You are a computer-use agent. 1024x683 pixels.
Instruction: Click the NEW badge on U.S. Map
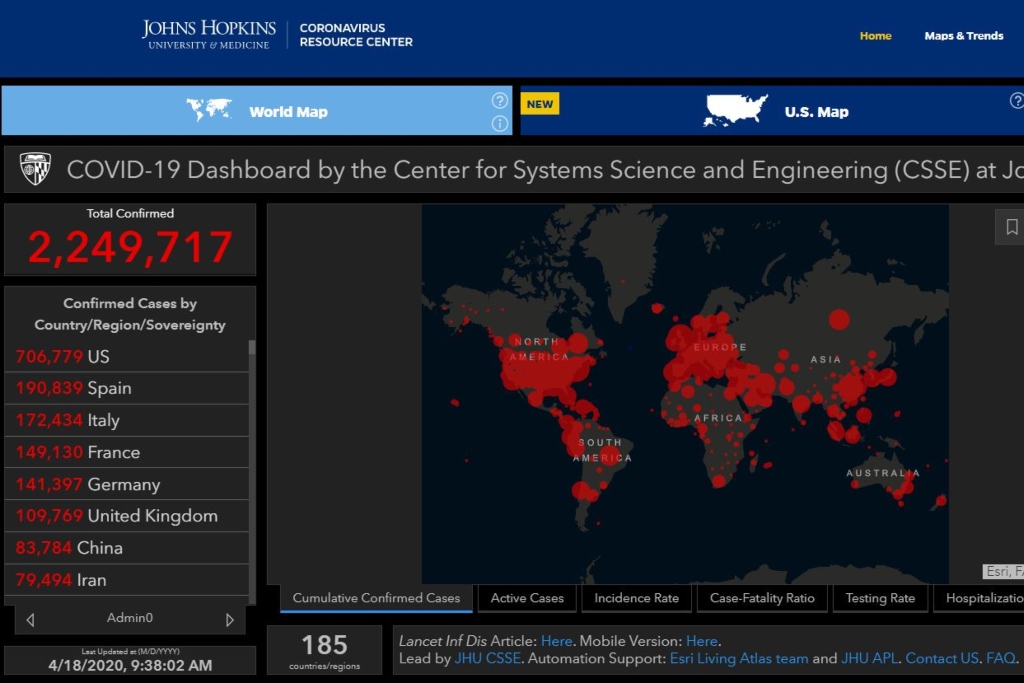[539, 104]
